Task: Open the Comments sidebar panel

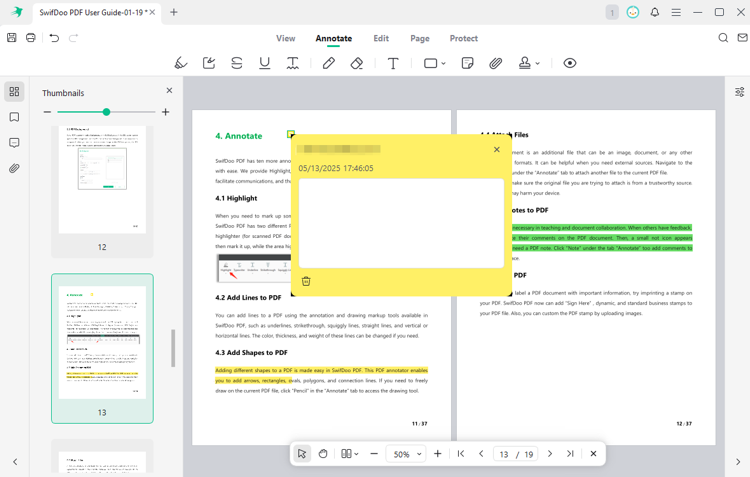Action: click(14, 143)
